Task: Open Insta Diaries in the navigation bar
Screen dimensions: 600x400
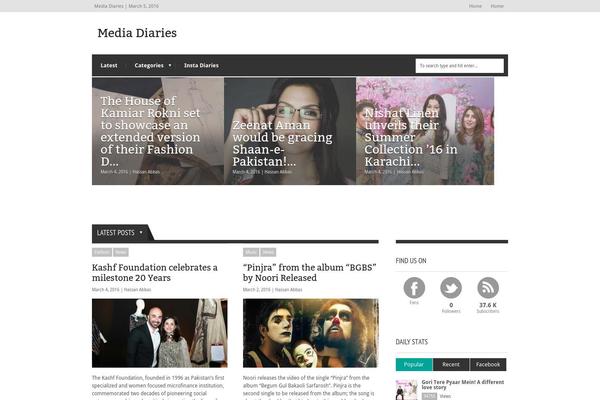Action: click(x=201, y=65)
